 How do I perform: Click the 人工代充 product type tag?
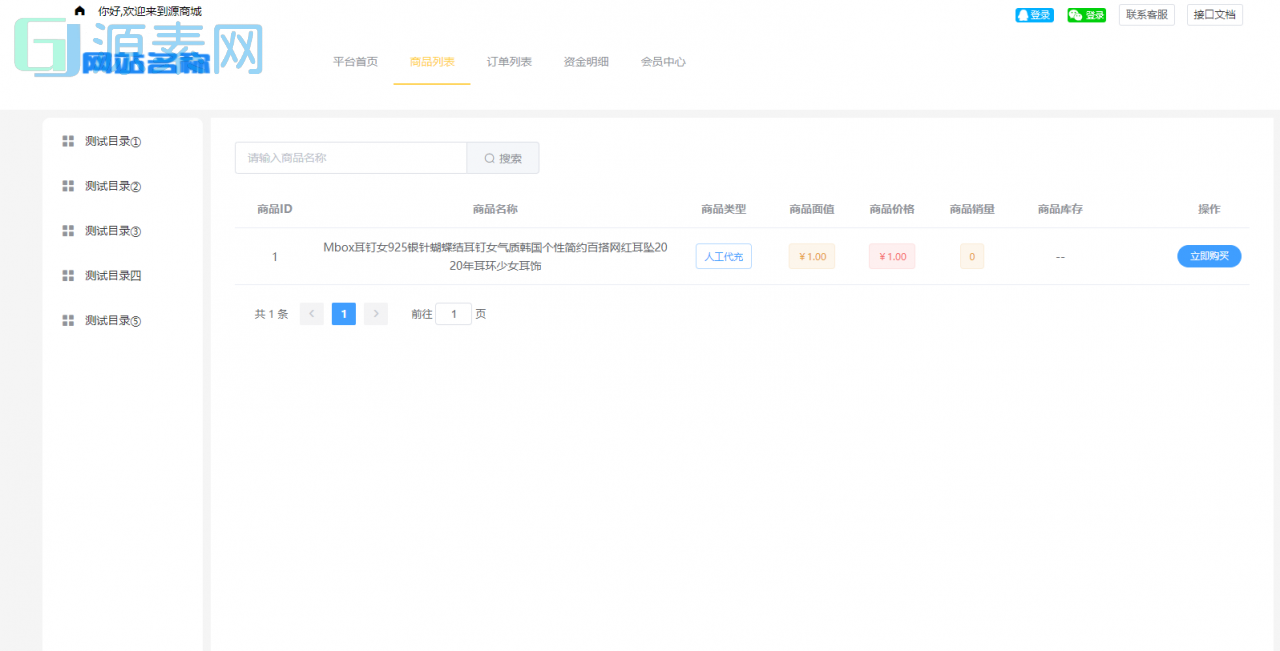point(723,256)
